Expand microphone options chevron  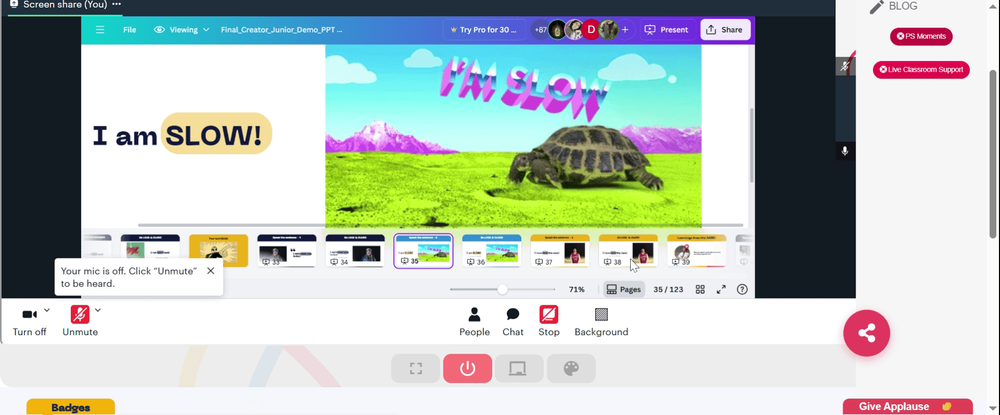pos(98,310)
